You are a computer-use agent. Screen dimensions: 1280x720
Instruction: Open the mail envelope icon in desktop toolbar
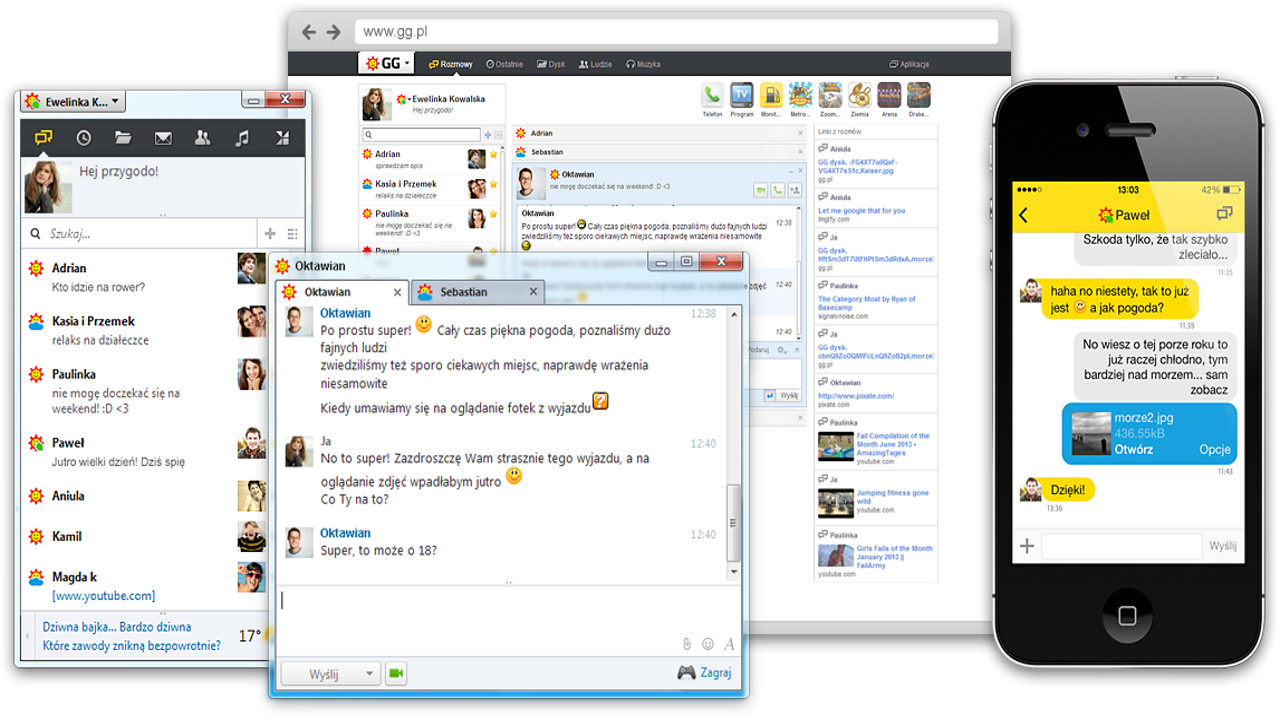tap(163, 138)
